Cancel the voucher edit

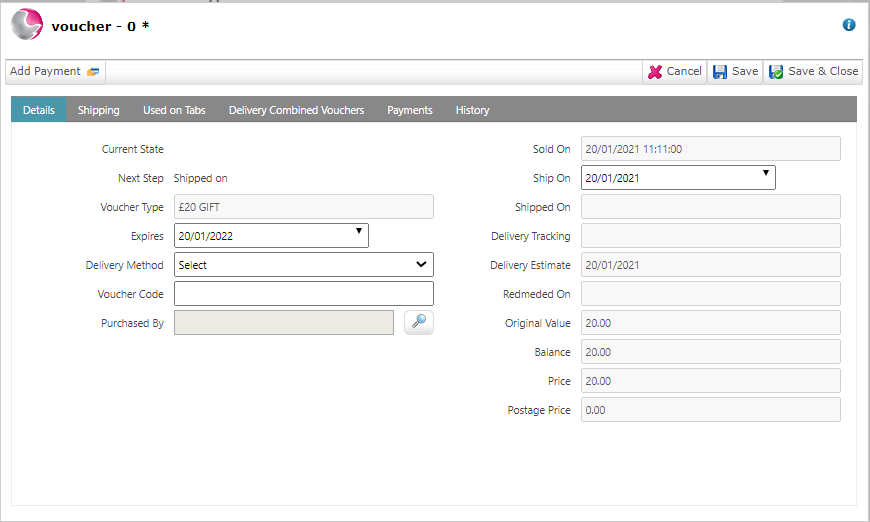tap(675, 72)
